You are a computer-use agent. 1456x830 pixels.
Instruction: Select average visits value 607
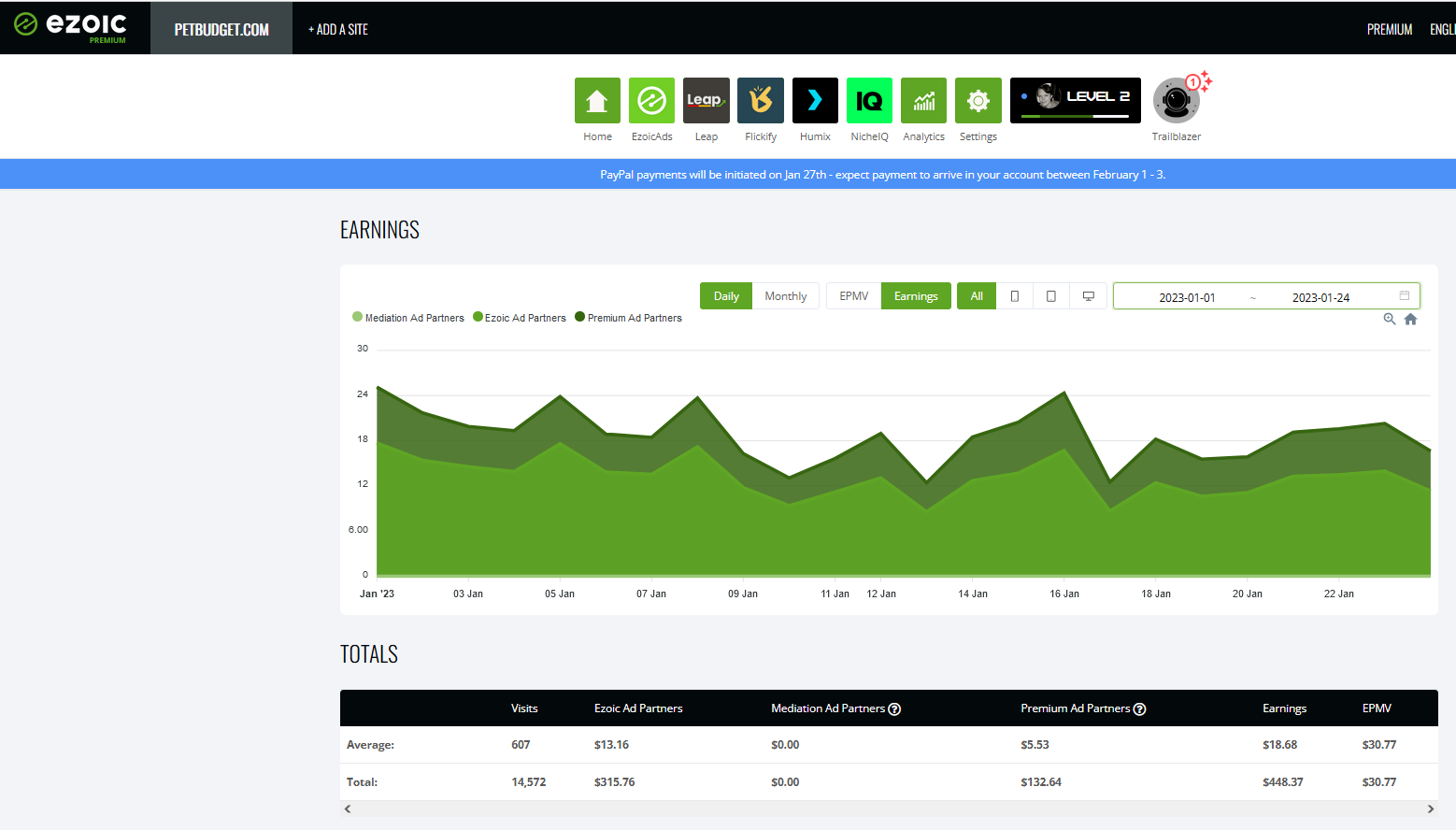[x=521, y=745]
